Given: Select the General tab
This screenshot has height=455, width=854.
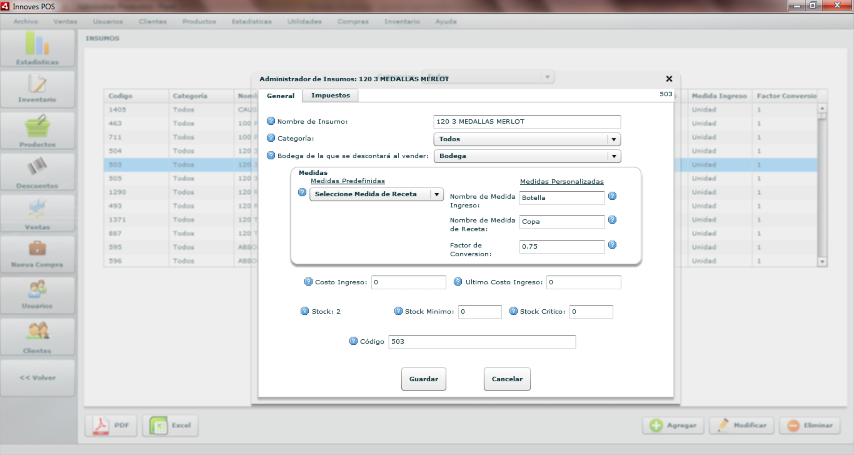Looking at the screenshot, I should coord(280,96).
